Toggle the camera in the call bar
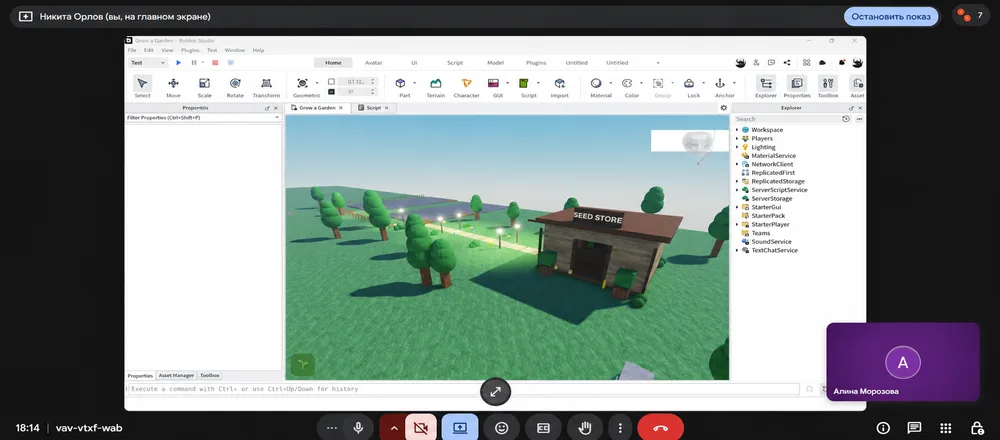The image size is (1000, 440). (x=420, y=428)
